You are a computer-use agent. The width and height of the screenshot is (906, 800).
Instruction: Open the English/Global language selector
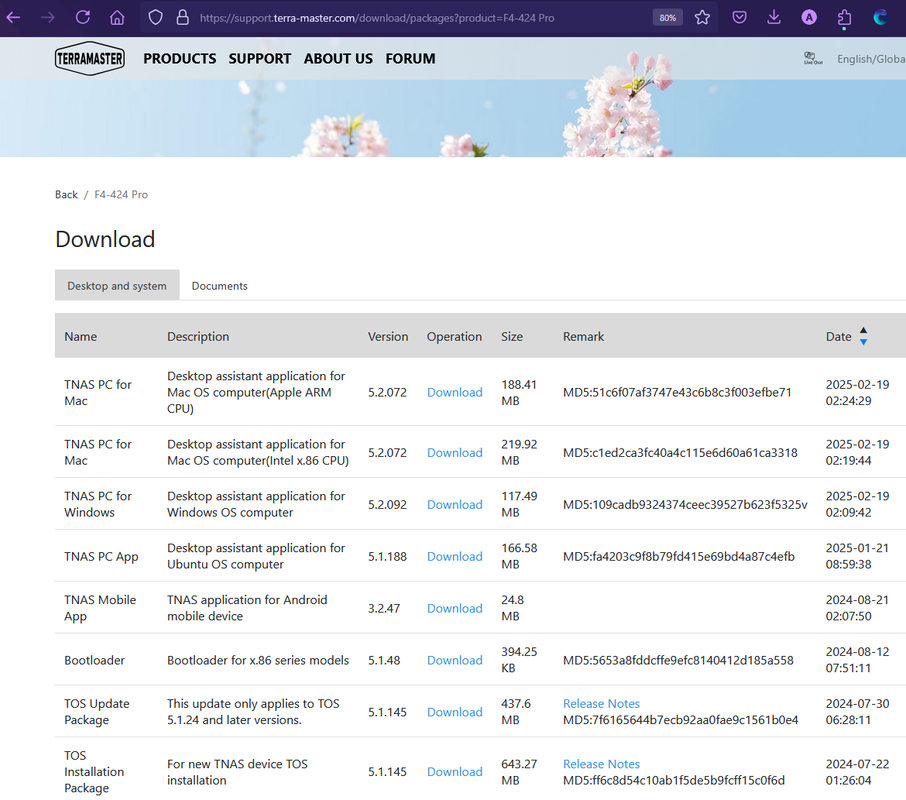tap(871, 59)
